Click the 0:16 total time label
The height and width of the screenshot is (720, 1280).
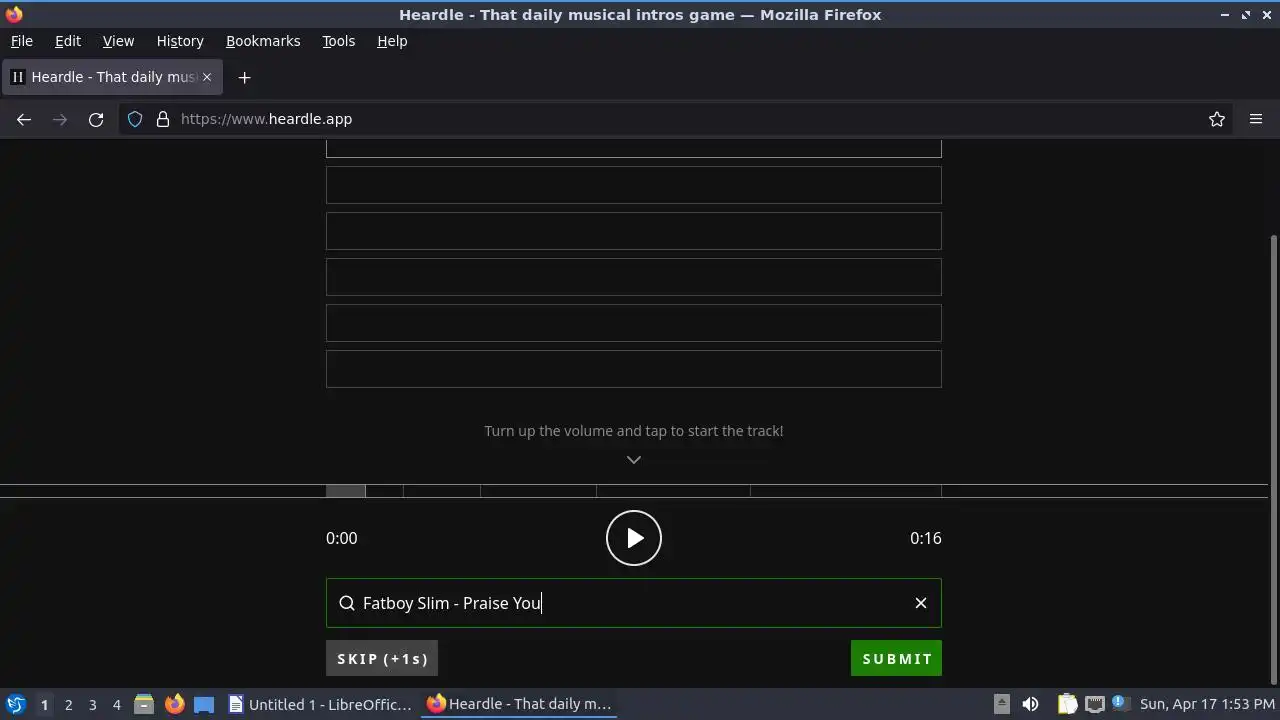926,538
